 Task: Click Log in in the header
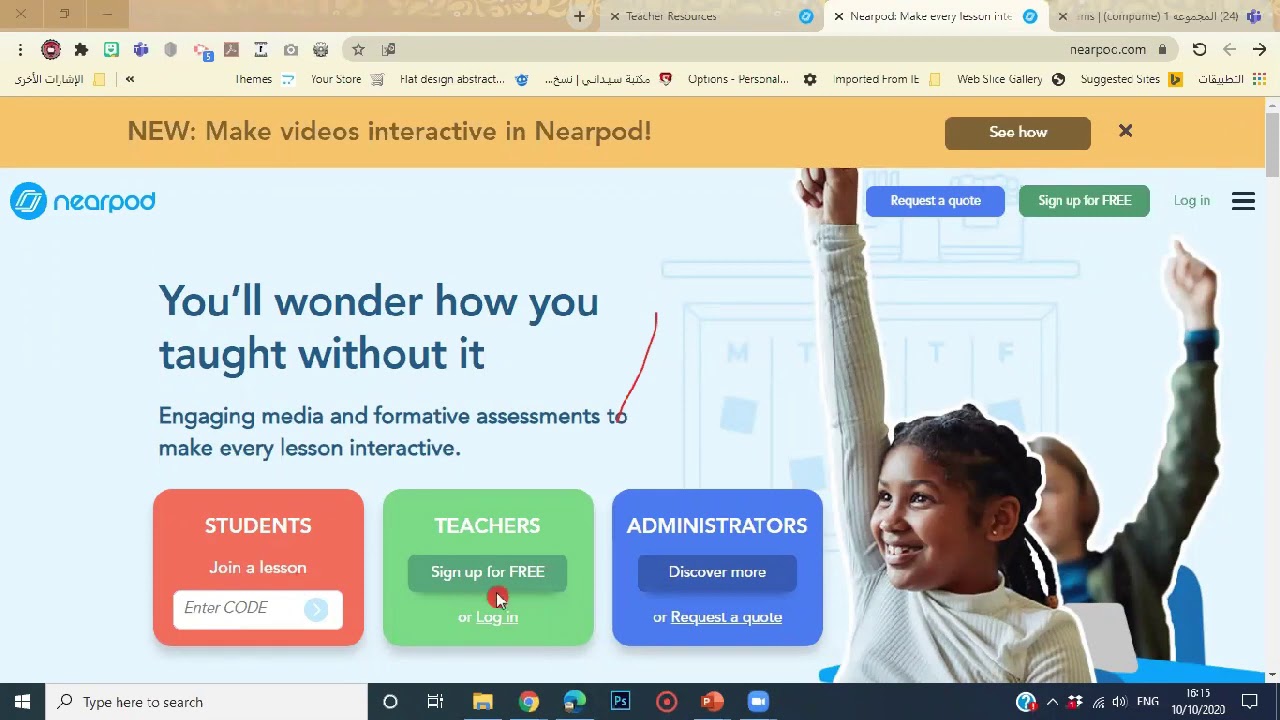pos(1191,201)
